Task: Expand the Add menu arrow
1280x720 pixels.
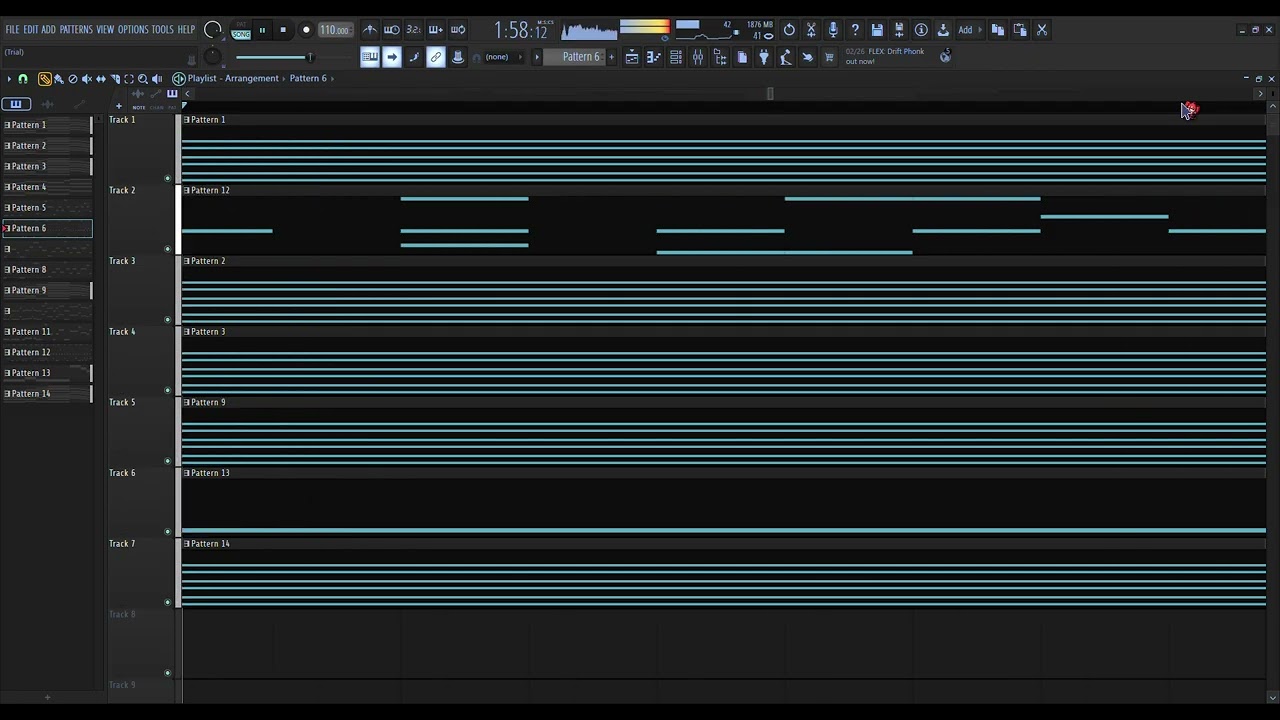Action: [x=981, y=30]
